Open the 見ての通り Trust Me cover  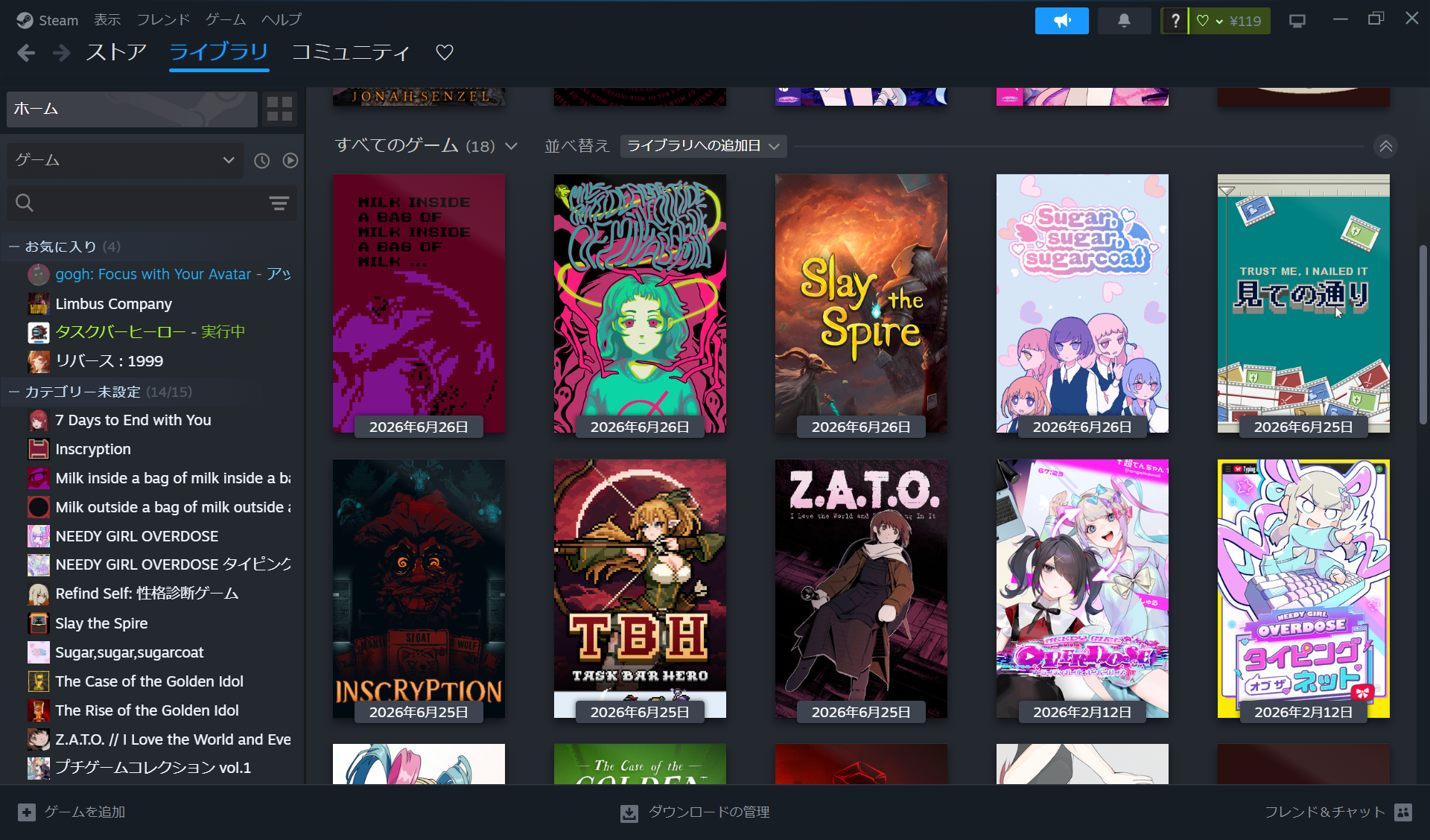[x=1303, y=304]
